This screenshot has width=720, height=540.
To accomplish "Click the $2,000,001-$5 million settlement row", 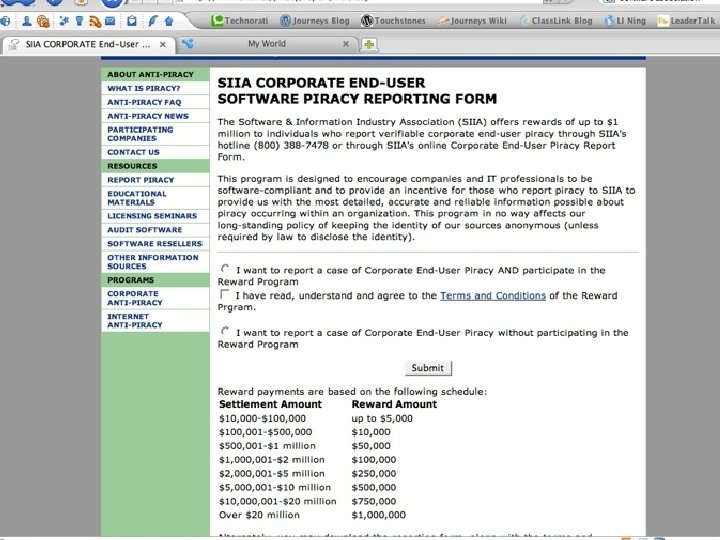I will pos(271,473).
